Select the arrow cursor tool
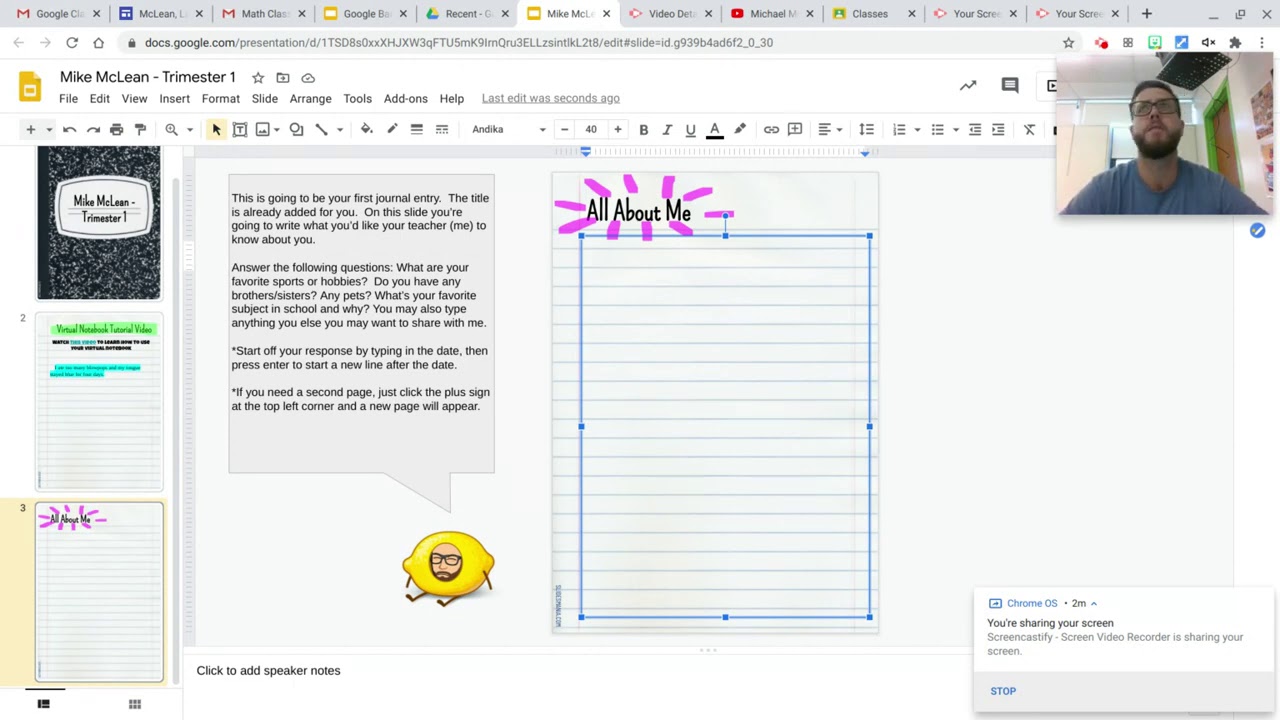 (216, 129)
